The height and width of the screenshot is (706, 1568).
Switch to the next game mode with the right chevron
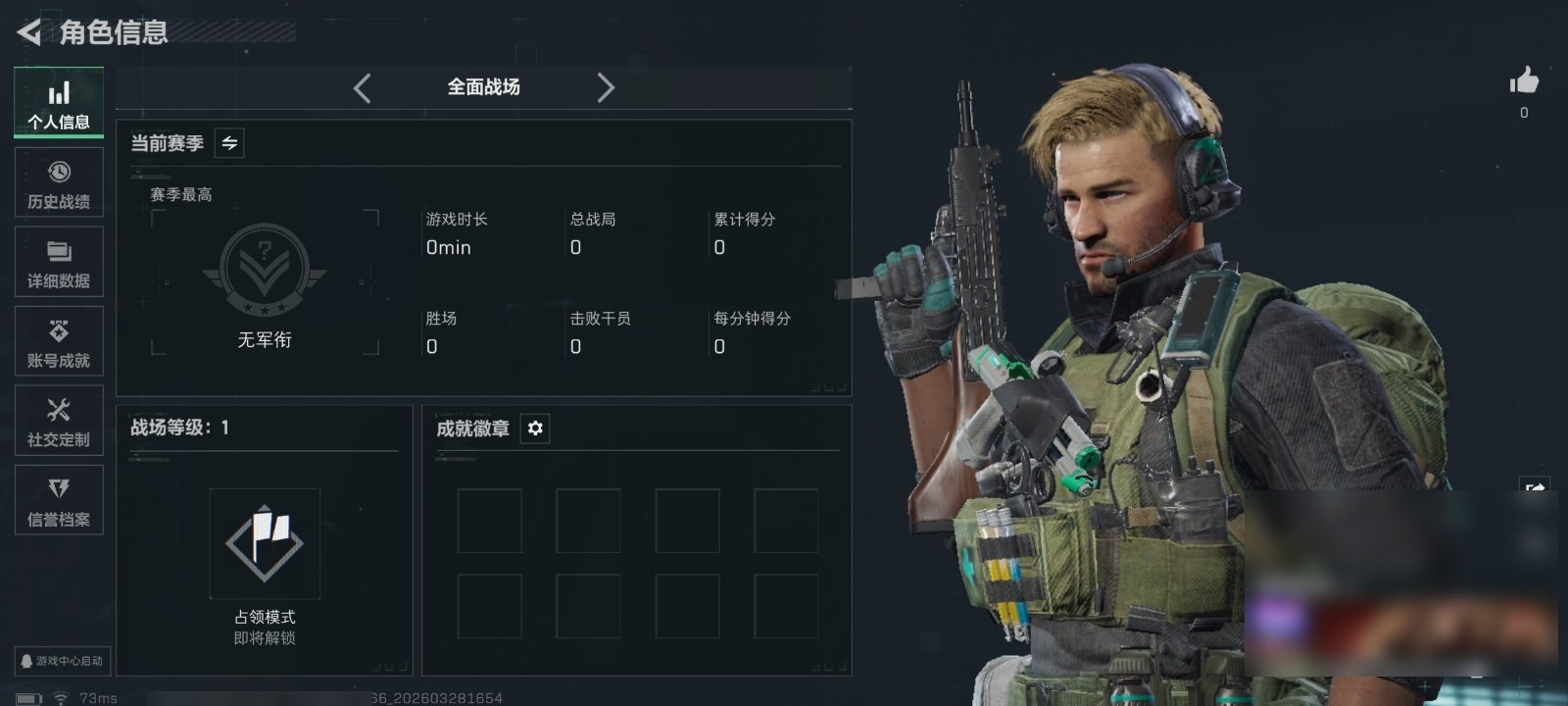(x=606, y=88)
